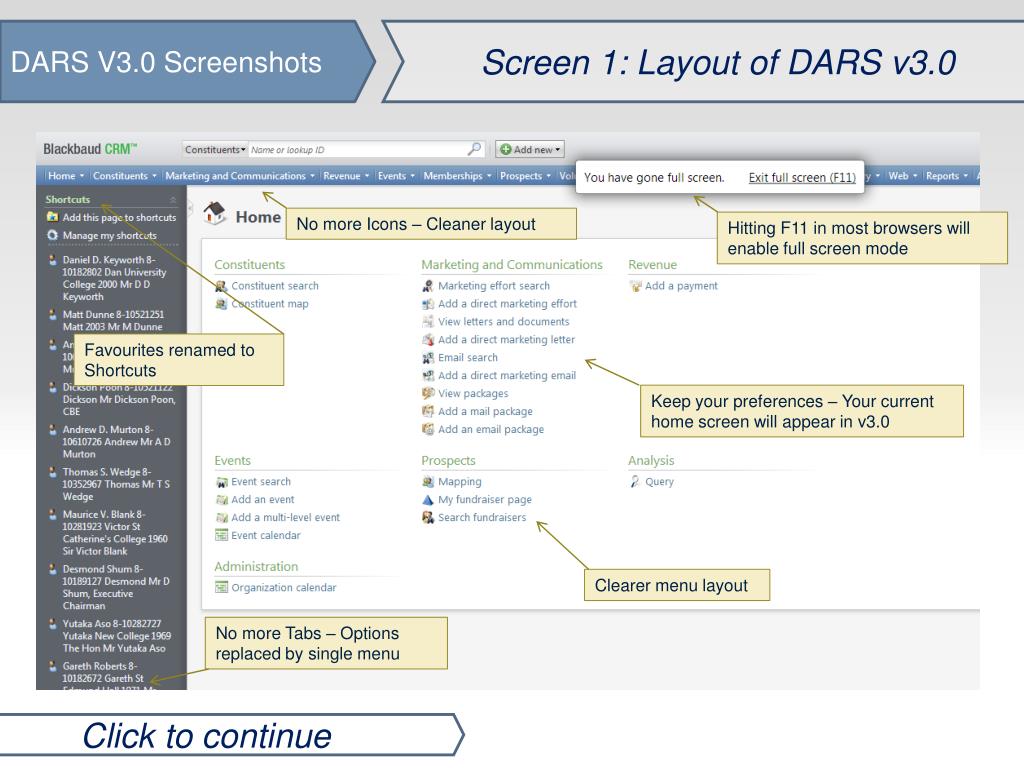Expand the Prospects navigation menu

pos(525,176)
